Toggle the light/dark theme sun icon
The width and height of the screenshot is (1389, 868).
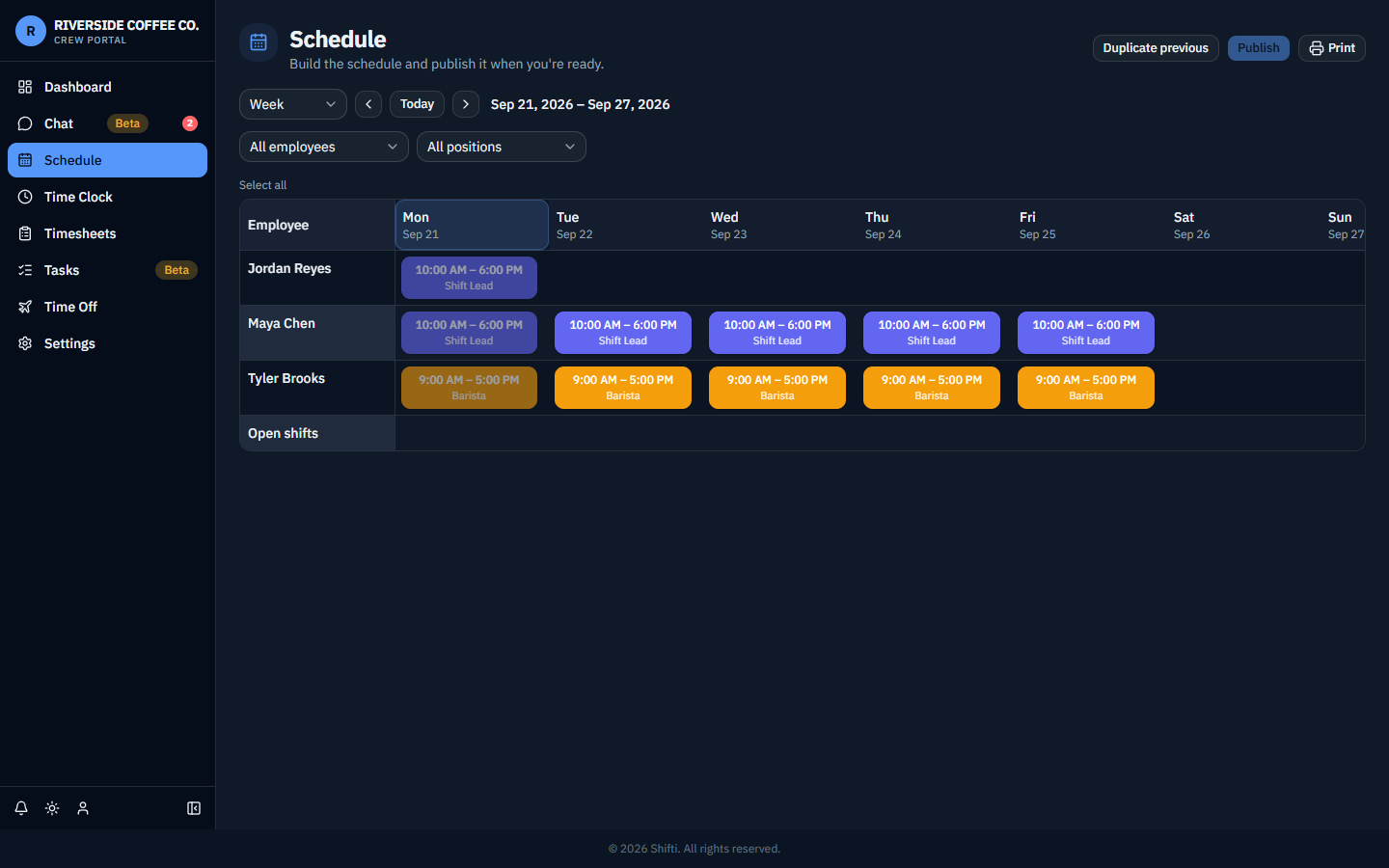point(52,808)
